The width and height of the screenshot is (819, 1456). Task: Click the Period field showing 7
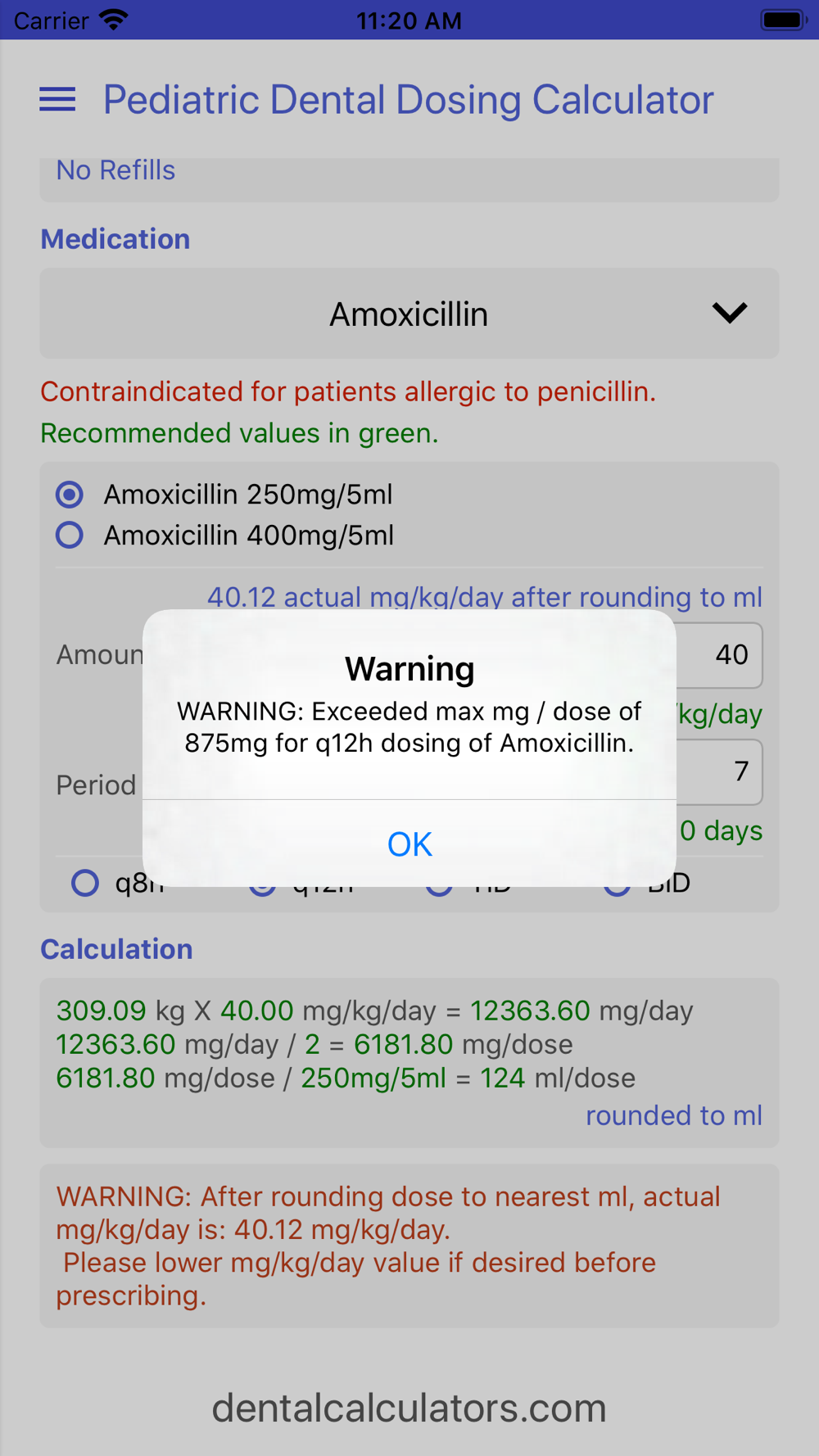coord(719,772)
